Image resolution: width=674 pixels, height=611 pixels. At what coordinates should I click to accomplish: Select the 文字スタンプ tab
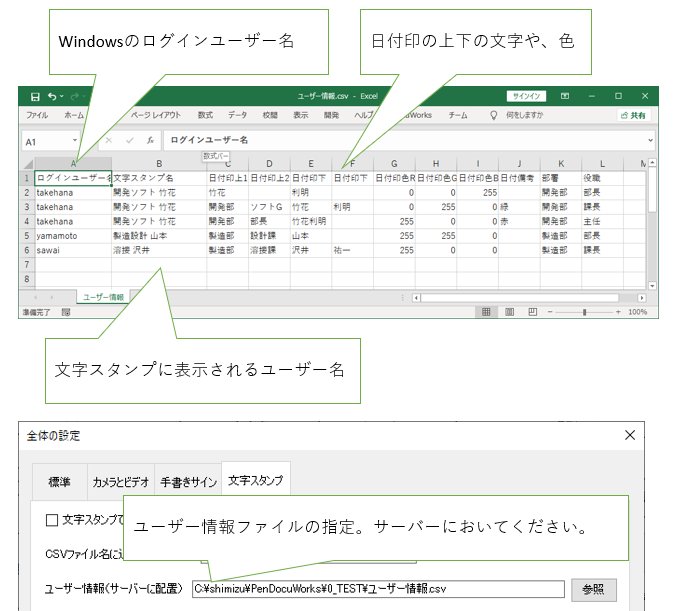[256, 481]
